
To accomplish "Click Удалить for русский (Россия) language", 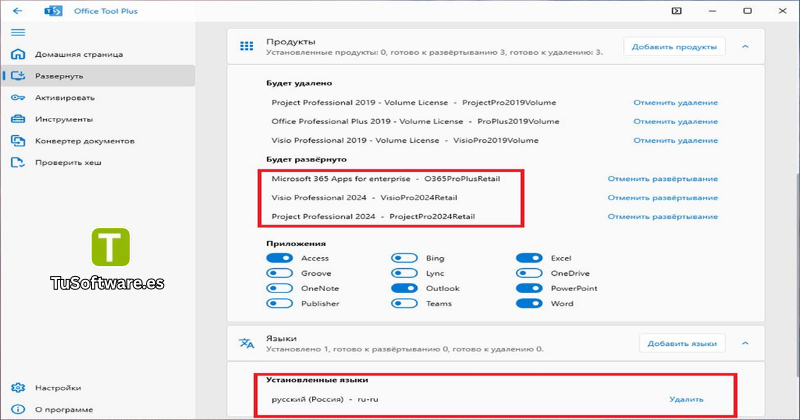I will 686,399.
